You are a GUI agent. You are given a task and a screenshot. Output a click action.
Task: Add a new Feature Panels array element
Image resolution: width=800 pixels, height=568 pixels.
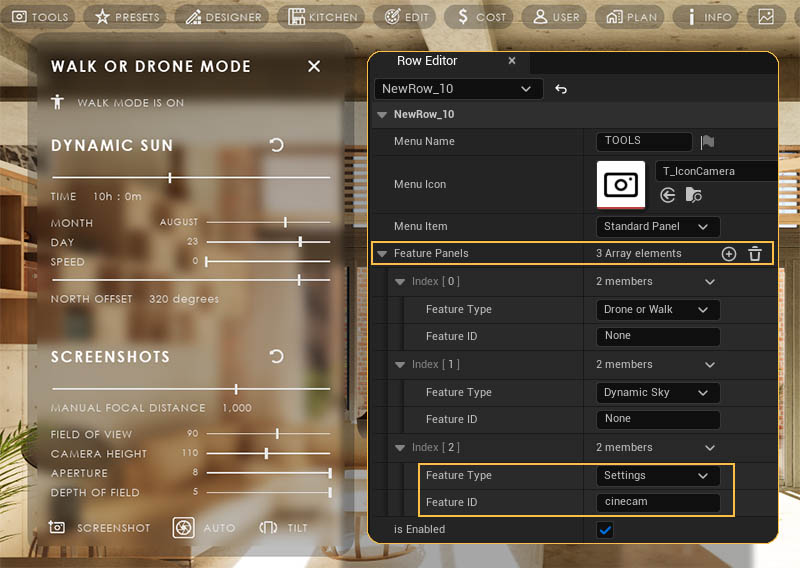click(x=728, y=254)
